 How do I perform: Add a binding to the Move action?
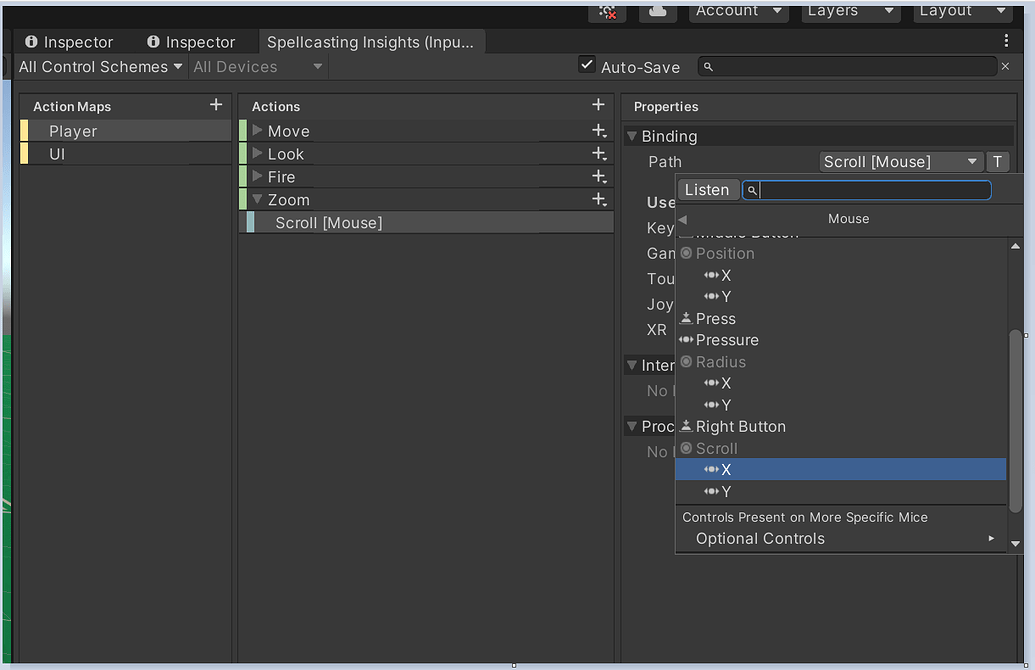pyautogui.click(x=598, y=130)
